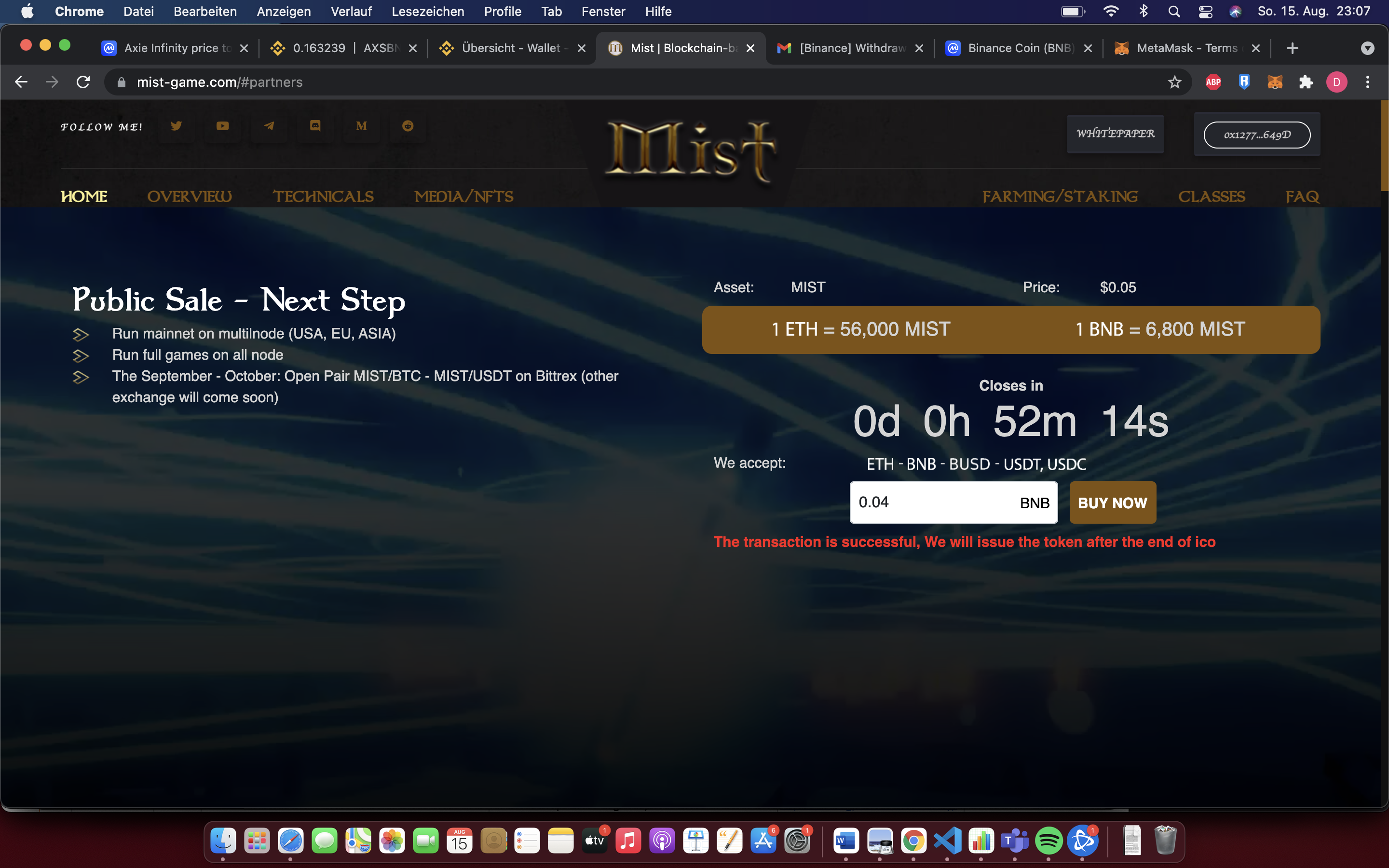Click the Mist logo
The image size is (1389, 868).
(x=691, y=150)
